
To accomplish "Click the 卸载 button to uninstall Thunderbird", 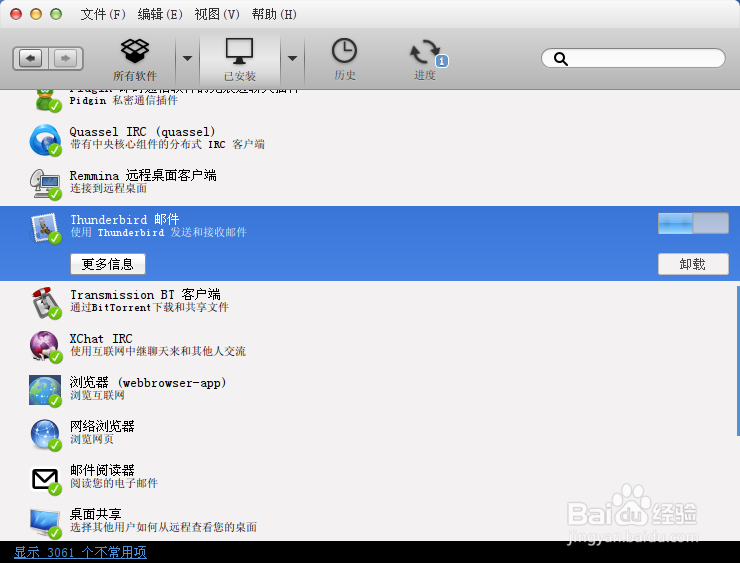I will (693, 264).
